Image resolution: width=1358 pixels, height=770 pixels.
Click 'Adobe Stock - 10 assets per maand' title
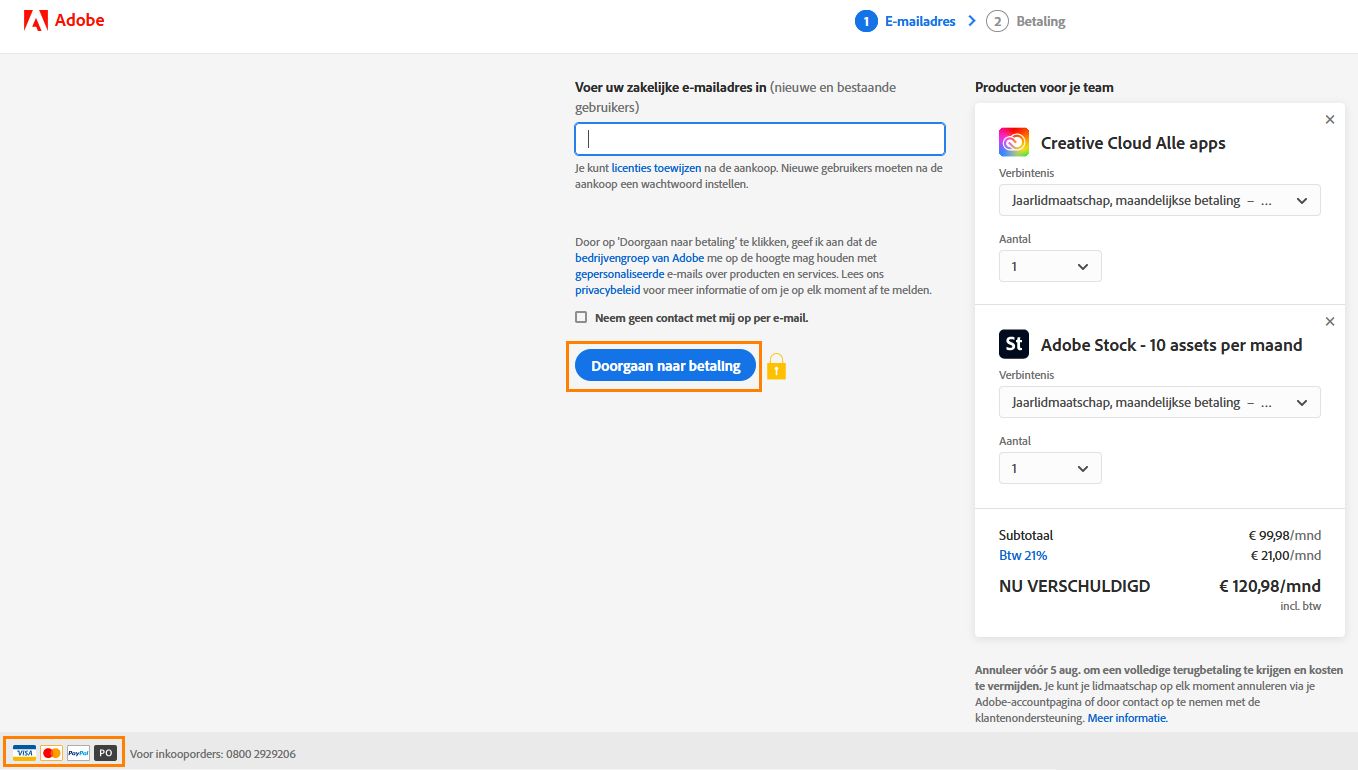click(x=1171, y=345)
